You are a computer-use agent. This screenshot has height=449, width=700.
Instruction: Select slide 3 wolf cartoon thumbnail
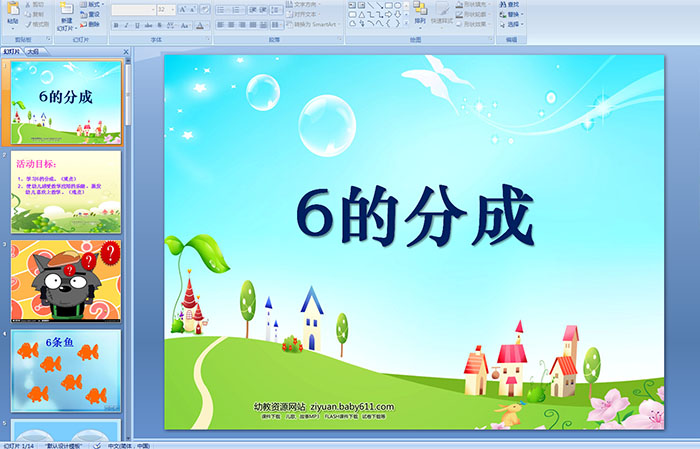pos(66,281)
